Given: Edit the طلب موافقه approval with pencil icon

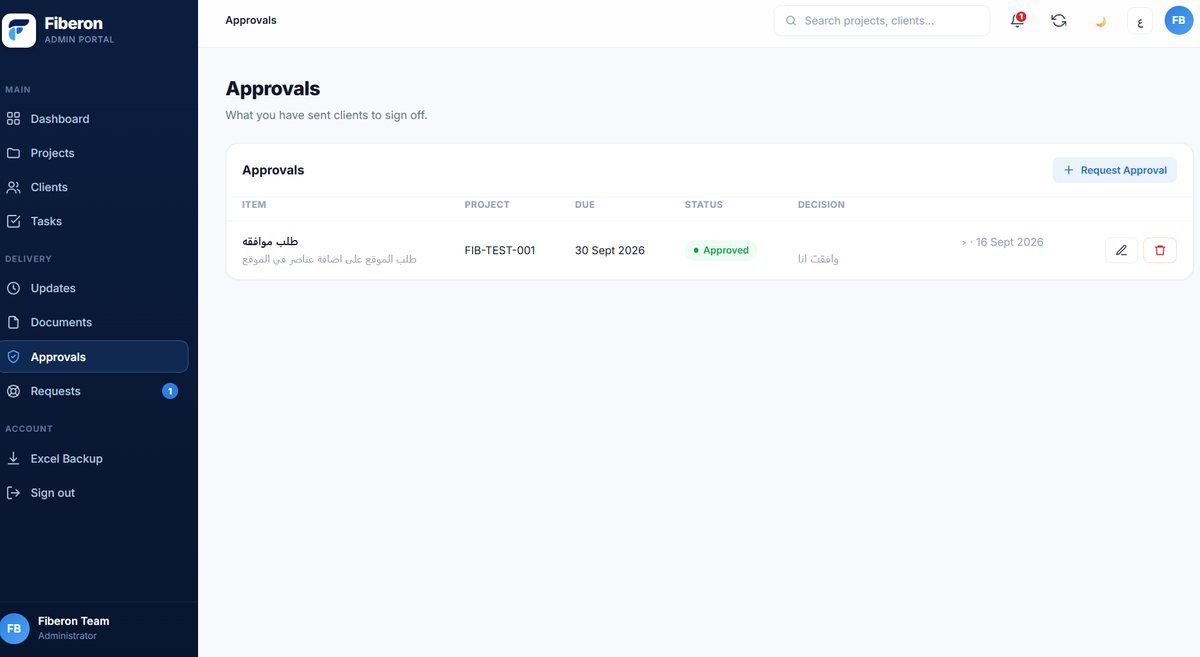Looking at the screenshot, I should (1121, 250).
